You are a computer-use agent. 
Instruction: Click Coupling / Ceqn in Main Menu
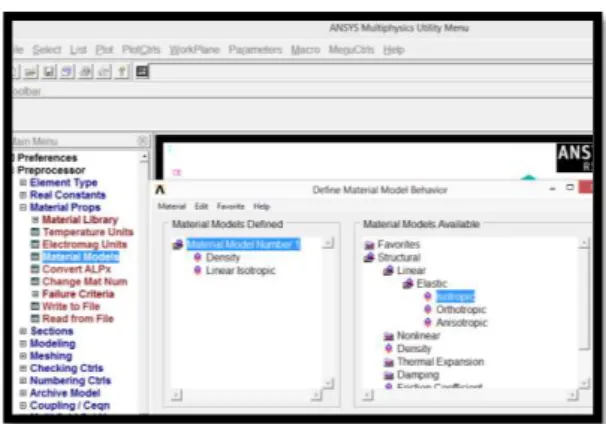(70, 405)
